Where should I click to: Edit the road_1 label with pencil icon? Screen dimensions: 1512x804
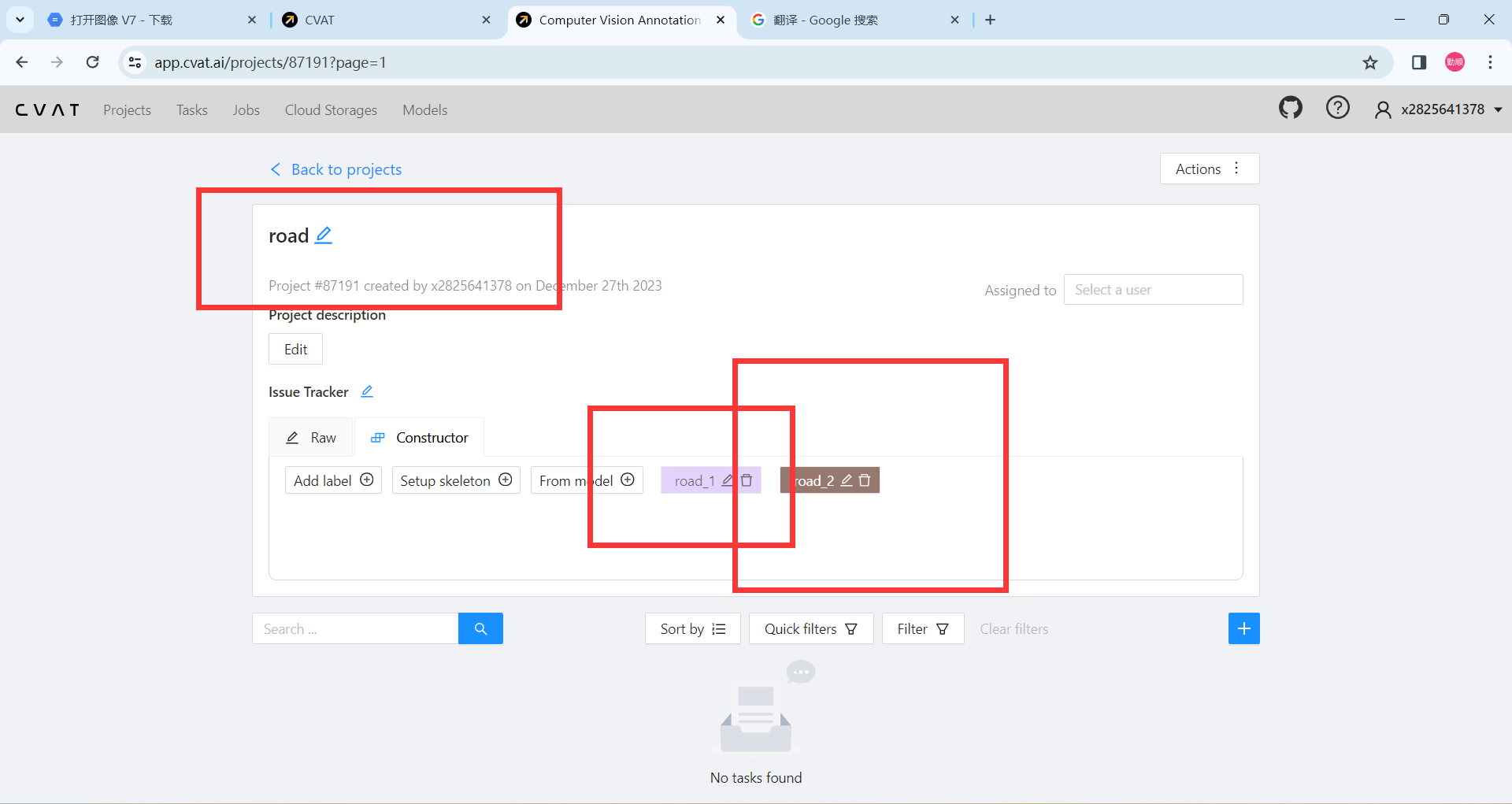coord(728,480)
